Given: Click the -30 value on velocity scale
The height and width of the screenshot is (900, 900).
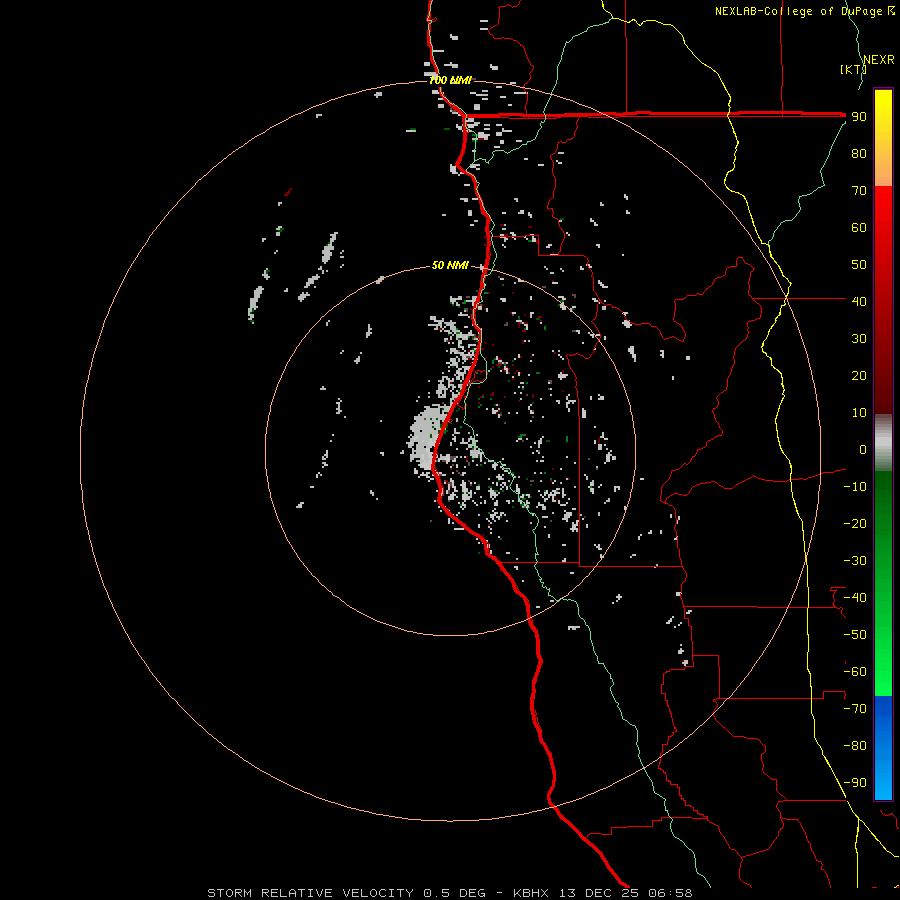Looking at the screenshot, I should pyautogui.click(x=855, y=561).
